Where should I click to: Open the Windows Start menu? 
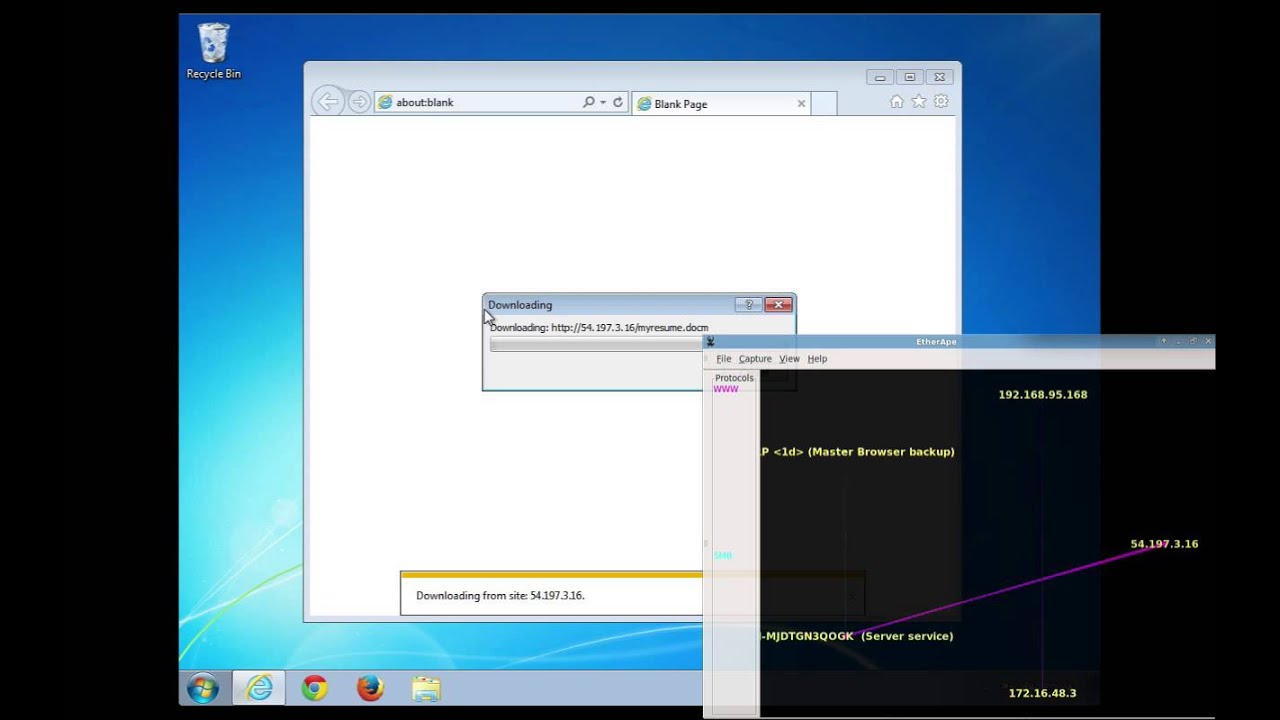coord(203,688)
